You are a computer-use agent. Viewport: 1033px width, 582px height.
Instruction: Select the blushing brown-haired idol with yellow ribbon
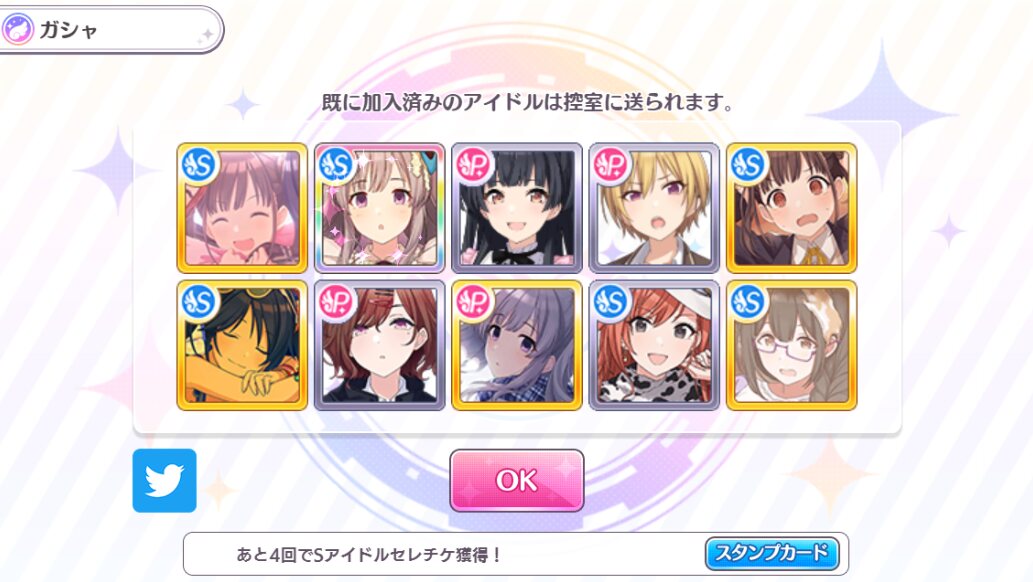(x=792, y=208)
